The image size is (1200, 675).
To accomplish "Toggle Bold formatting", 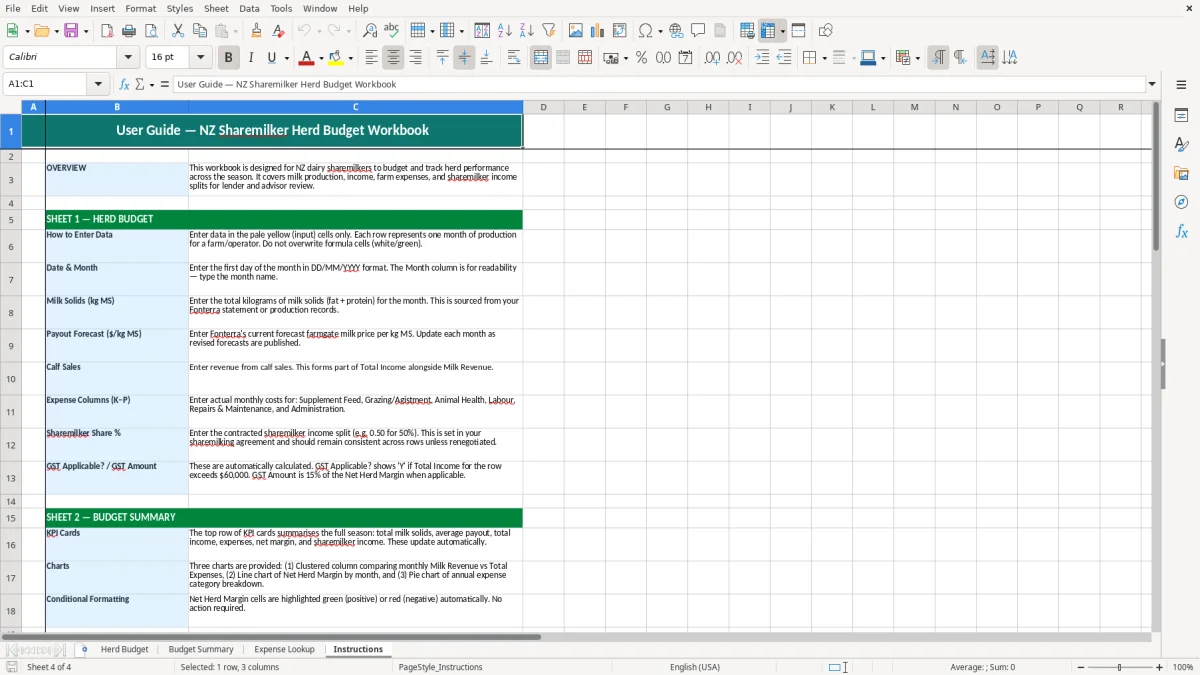I will tap(228, 58).
